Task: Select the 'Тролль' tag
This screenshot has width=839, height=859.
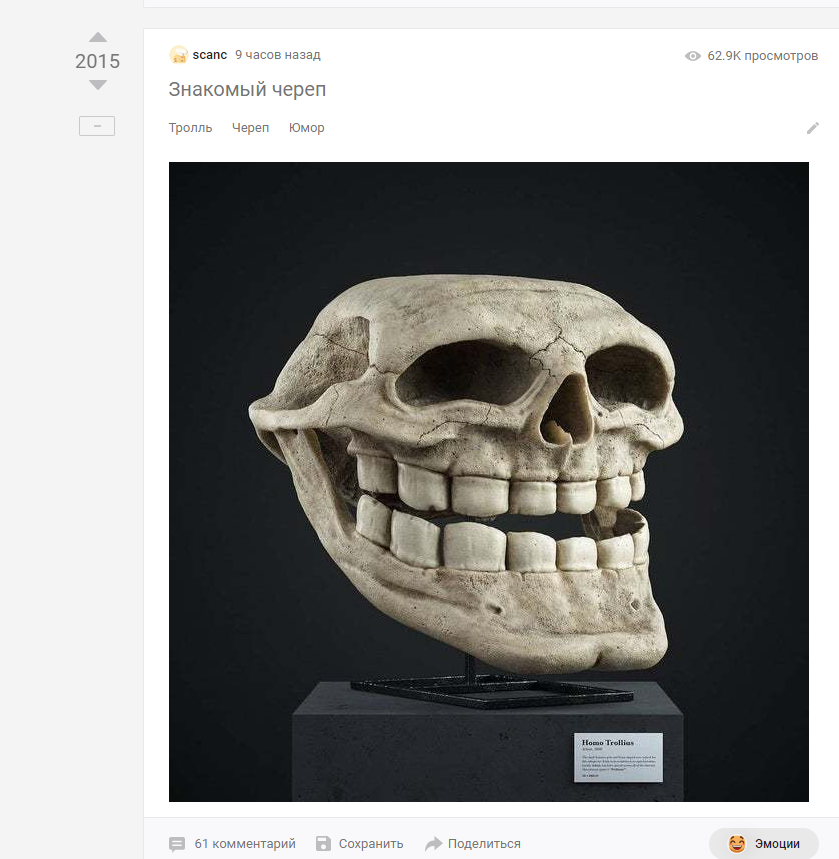Action: click(190, 128)
